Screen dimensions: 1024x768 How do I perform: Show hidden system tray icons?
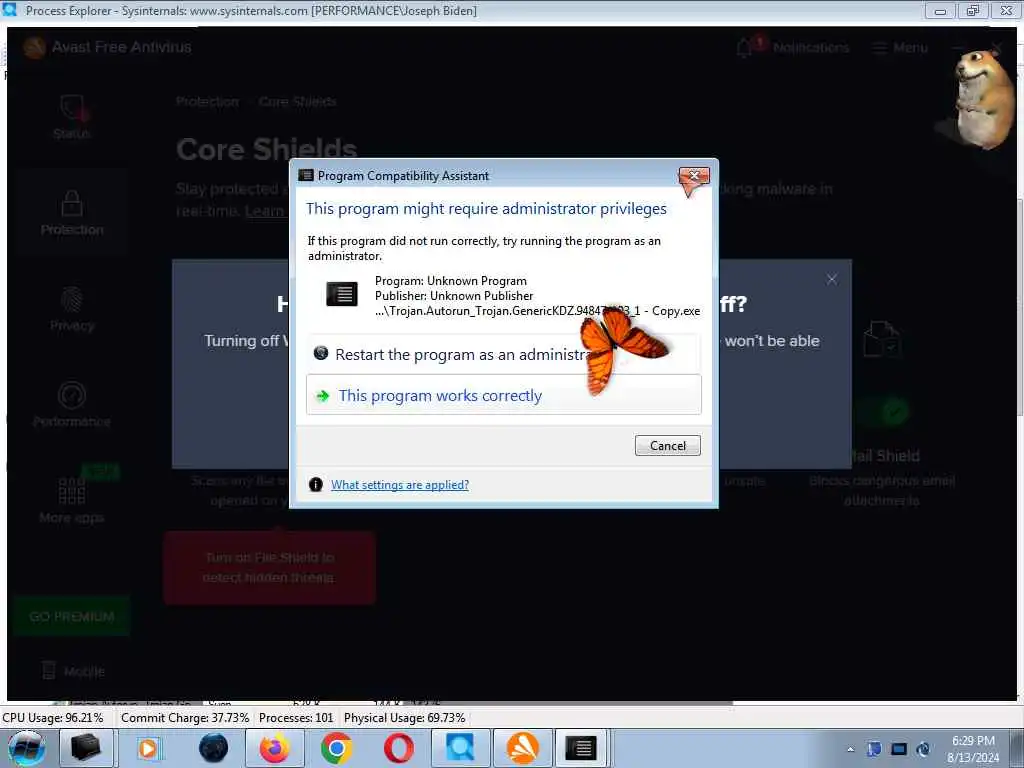850,749
